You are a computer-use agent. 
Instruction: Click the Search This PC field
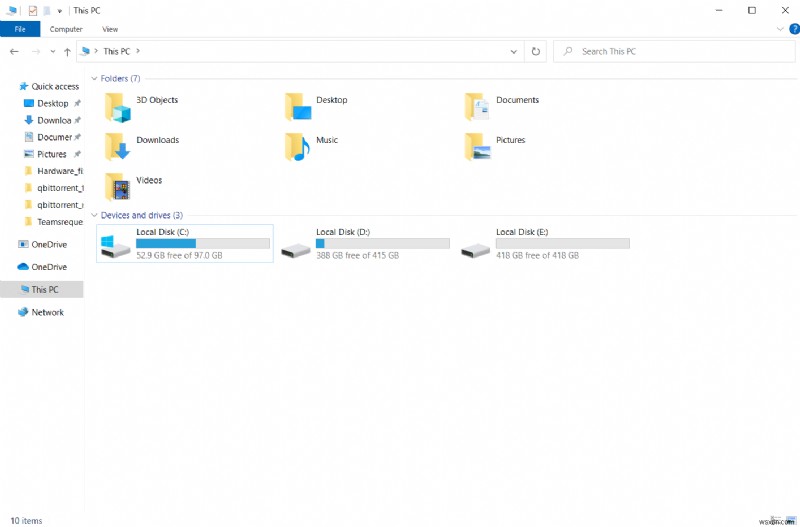(x=674, y=51)
